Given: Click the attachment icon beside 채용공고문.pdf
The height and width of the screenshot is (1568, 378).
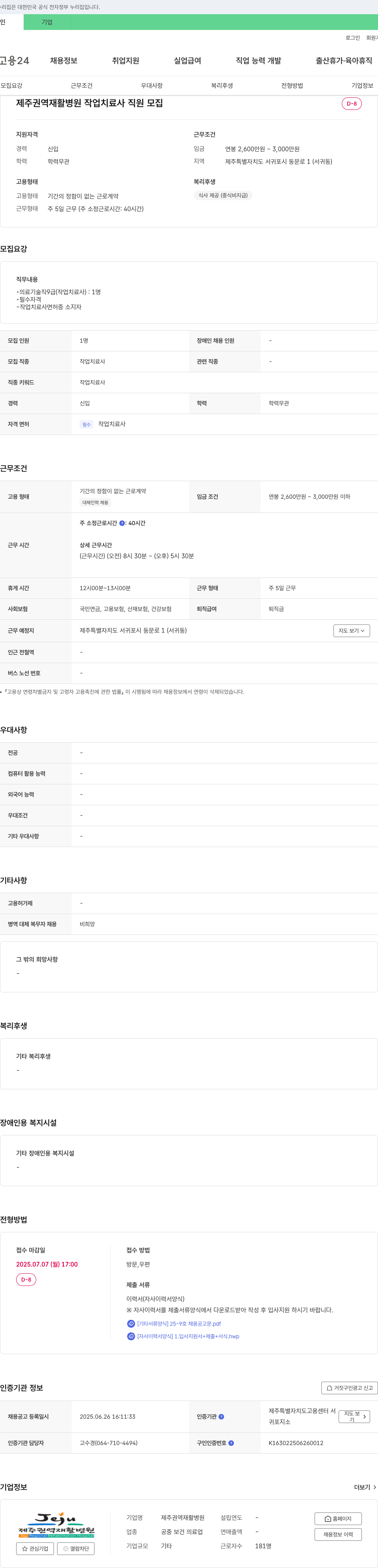Looking at the screenshot, I should 131,1323.
